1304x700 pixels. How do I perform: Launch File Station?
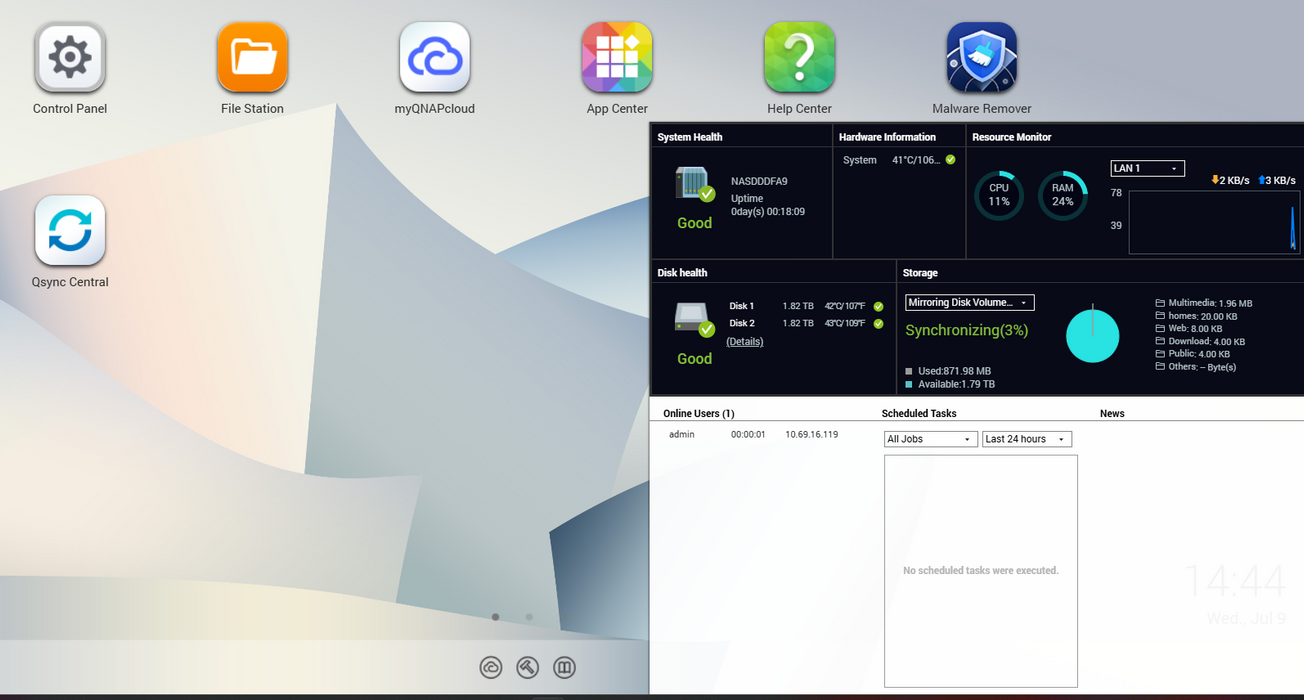point(252,57)
